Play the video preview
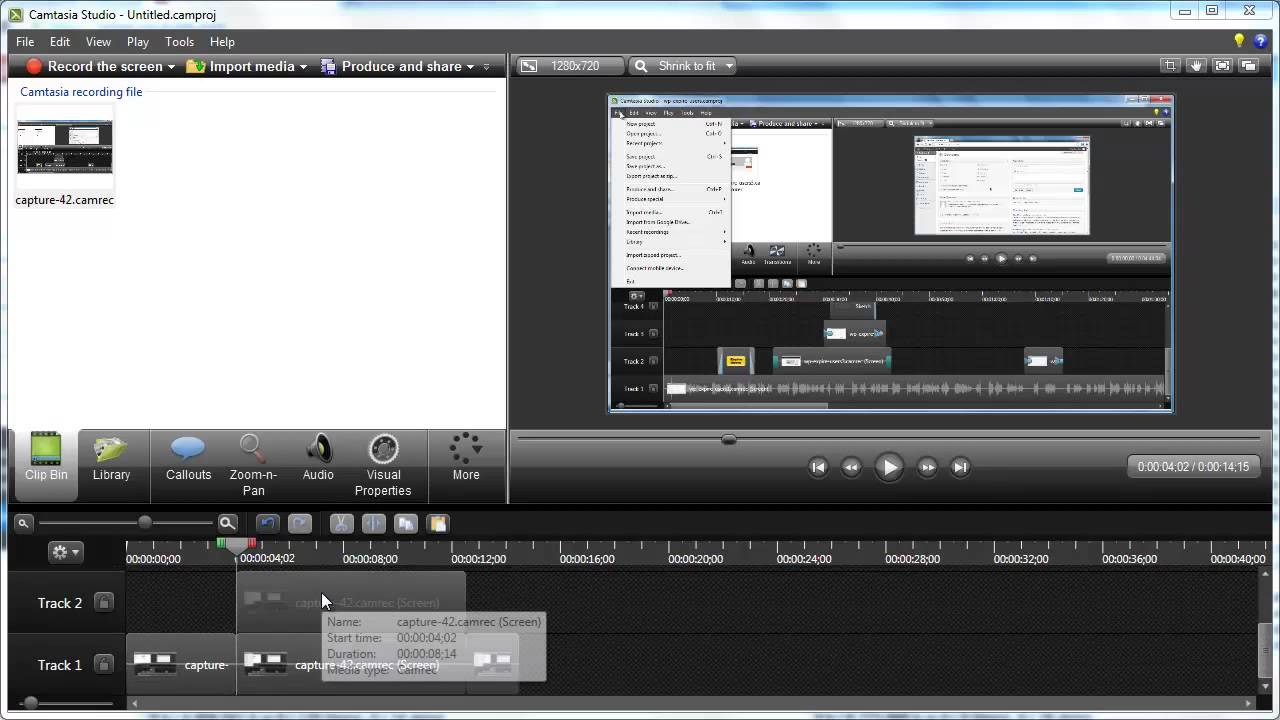1280x720 pixels. 888,467
